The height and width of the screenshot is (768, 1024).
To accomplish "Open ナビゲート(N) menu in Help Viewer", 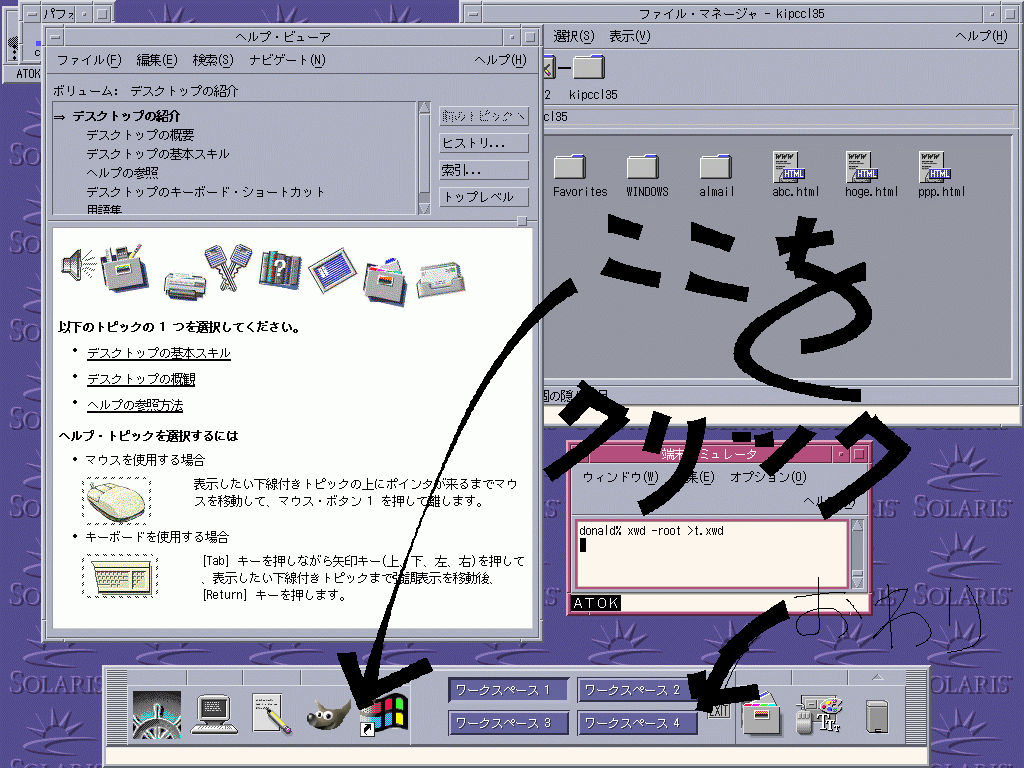I will pyautogui.click(x=287, y=60).
